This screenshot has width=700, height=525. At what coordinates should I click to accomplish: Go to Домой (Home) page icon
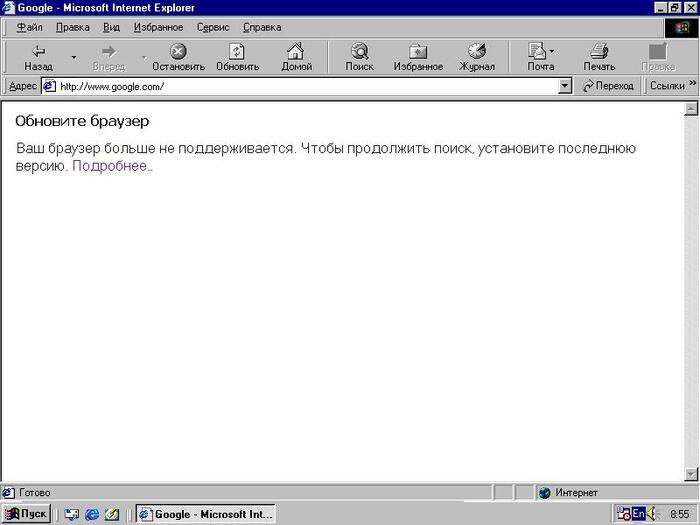(296, 52)
